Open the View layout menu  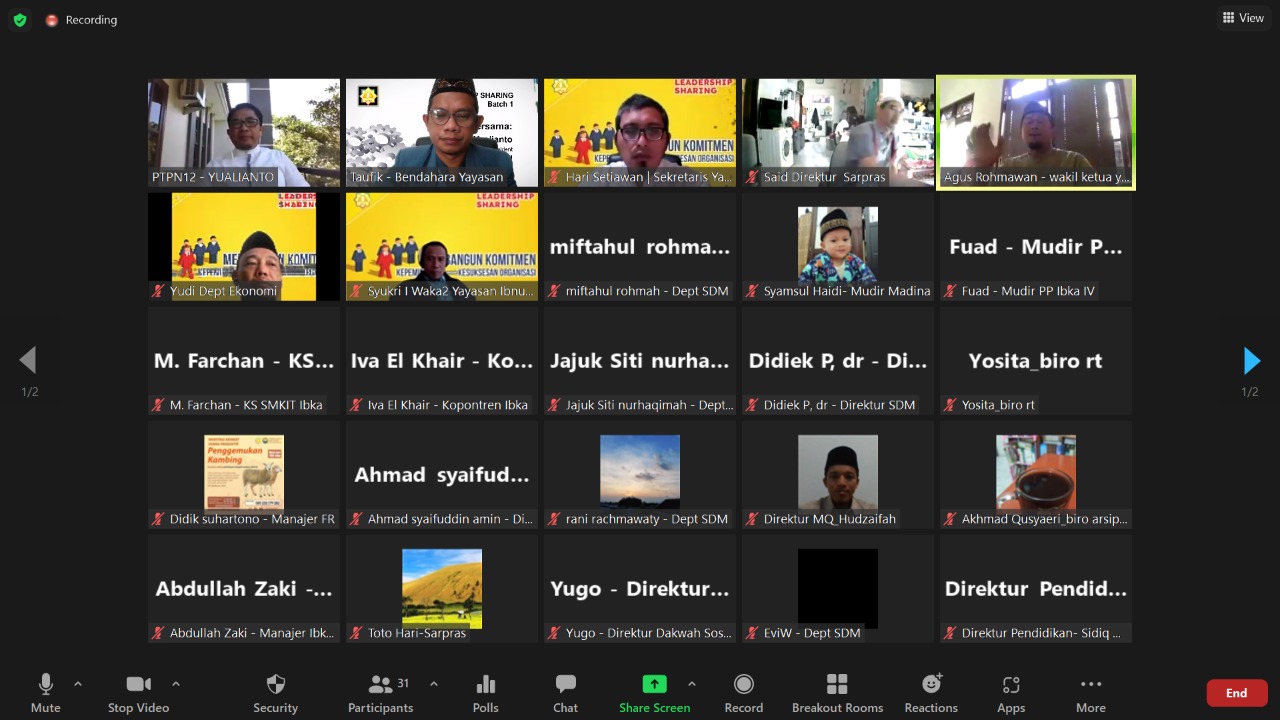(1243, 18)
